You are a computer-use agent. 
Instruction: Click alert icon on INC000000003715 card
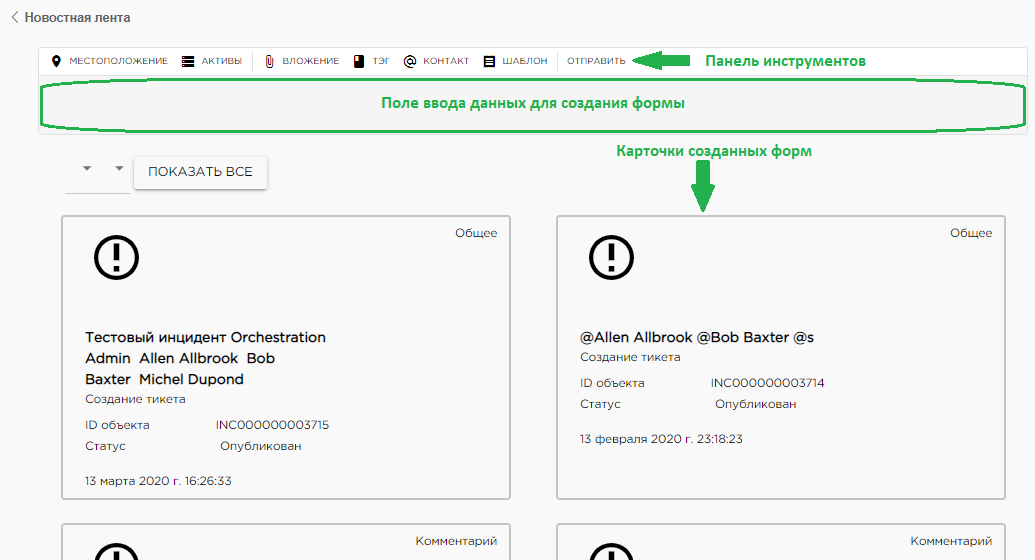tap(116, 258)
